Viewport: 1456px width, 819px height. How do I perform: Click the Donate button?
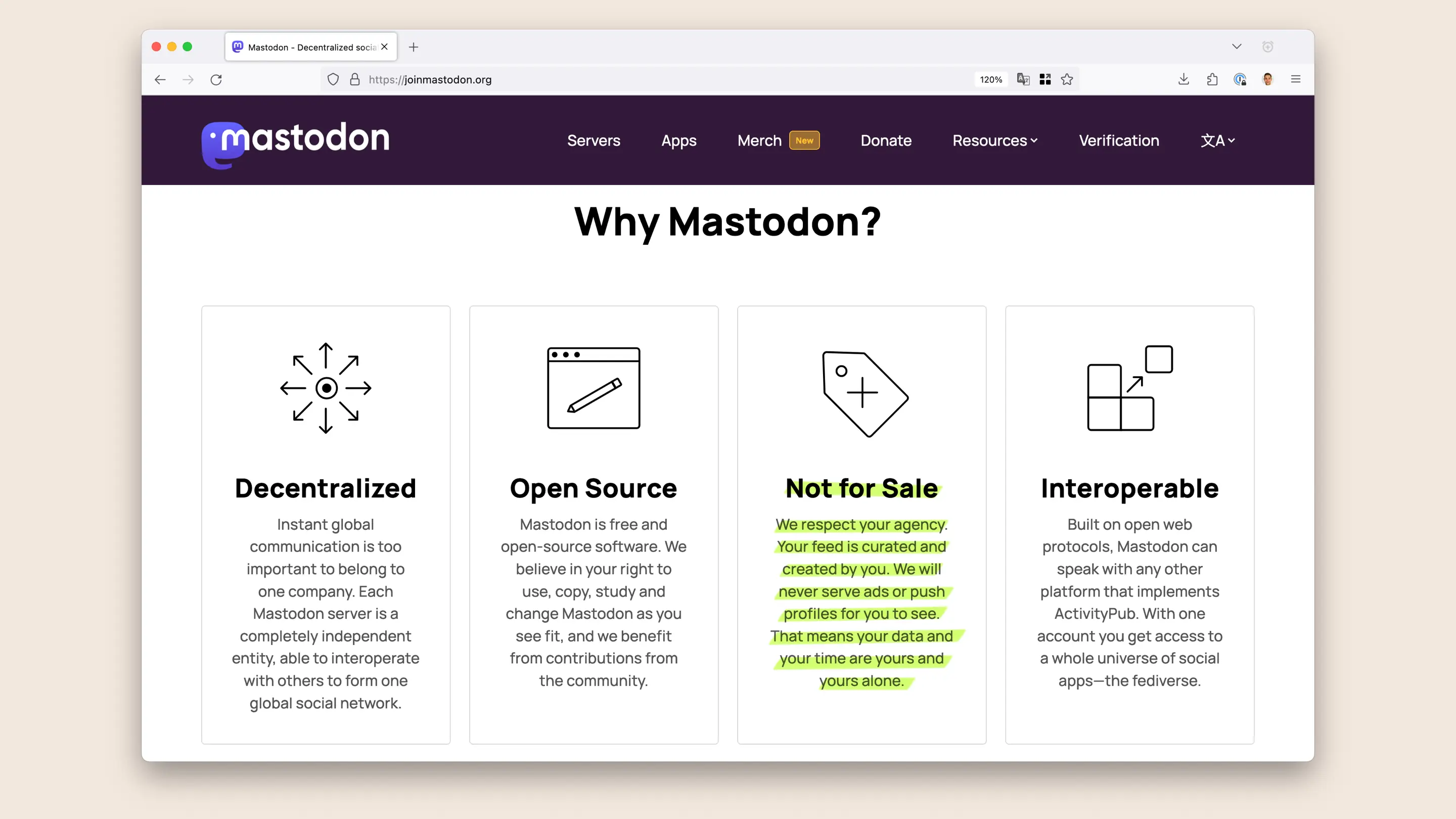coord(886,140)
